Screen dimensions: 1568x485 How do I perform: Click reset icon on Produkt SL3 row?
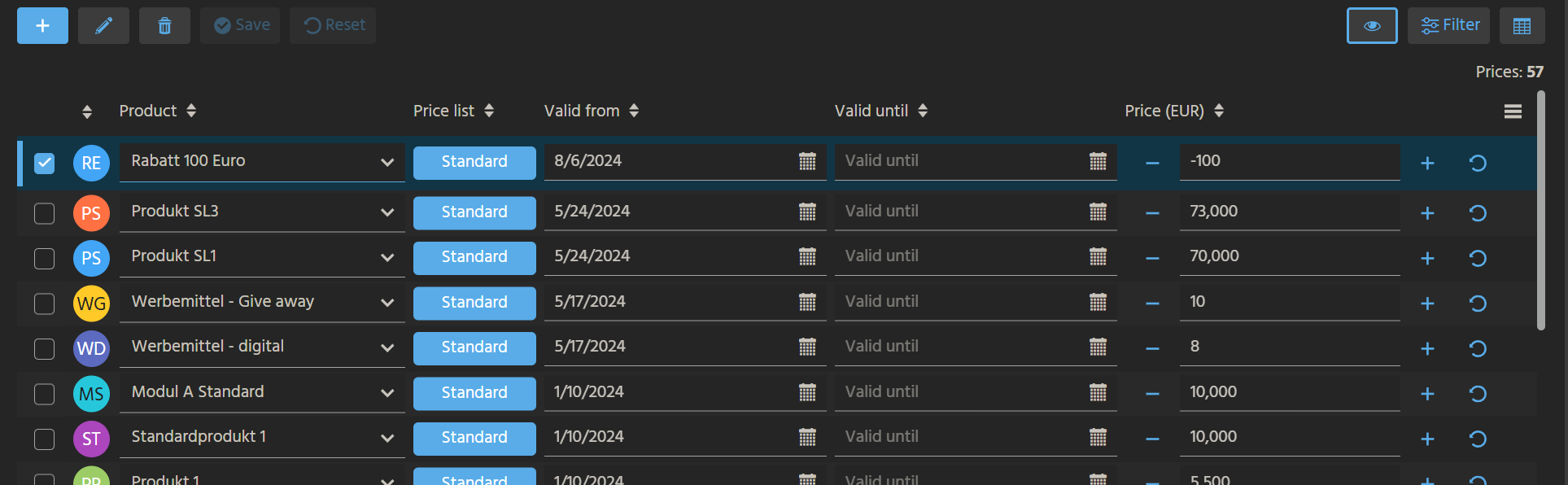coord(1478,213)
